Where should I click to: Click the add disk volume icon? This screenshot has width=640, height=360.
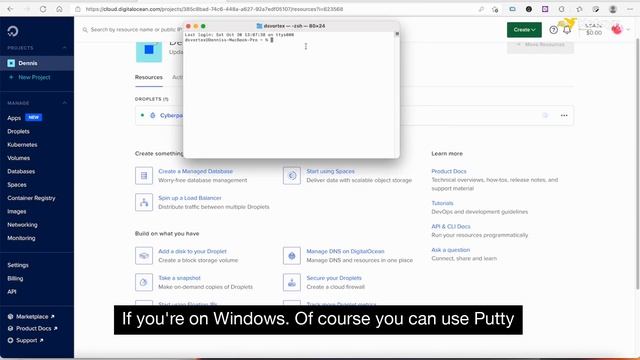[x=144, y=256]
